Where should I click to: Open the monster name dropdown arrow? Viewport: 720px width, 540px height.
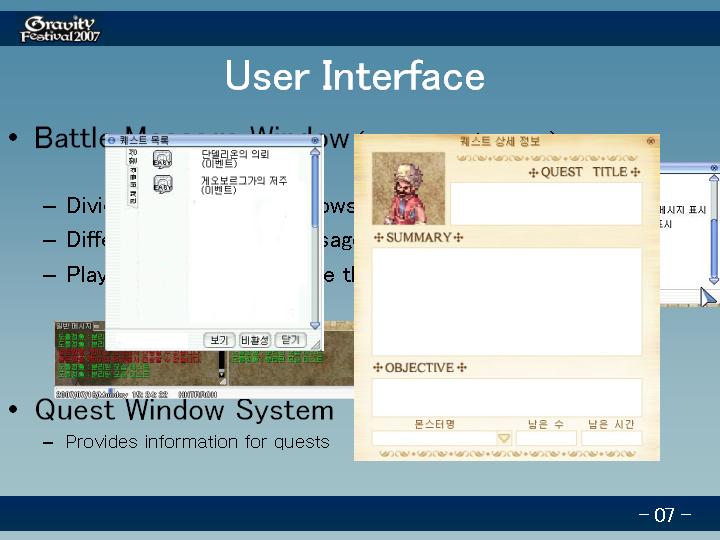point(504,438)
